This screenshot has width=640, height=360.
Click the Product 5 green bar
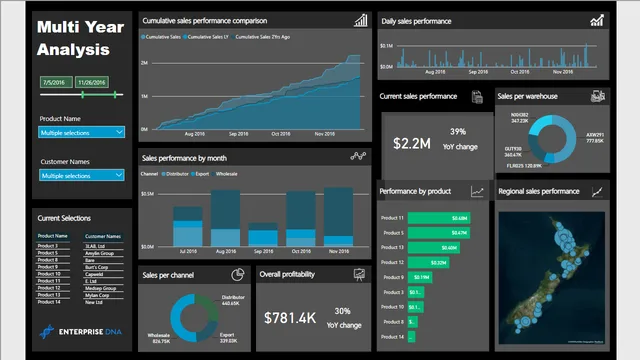439,233
